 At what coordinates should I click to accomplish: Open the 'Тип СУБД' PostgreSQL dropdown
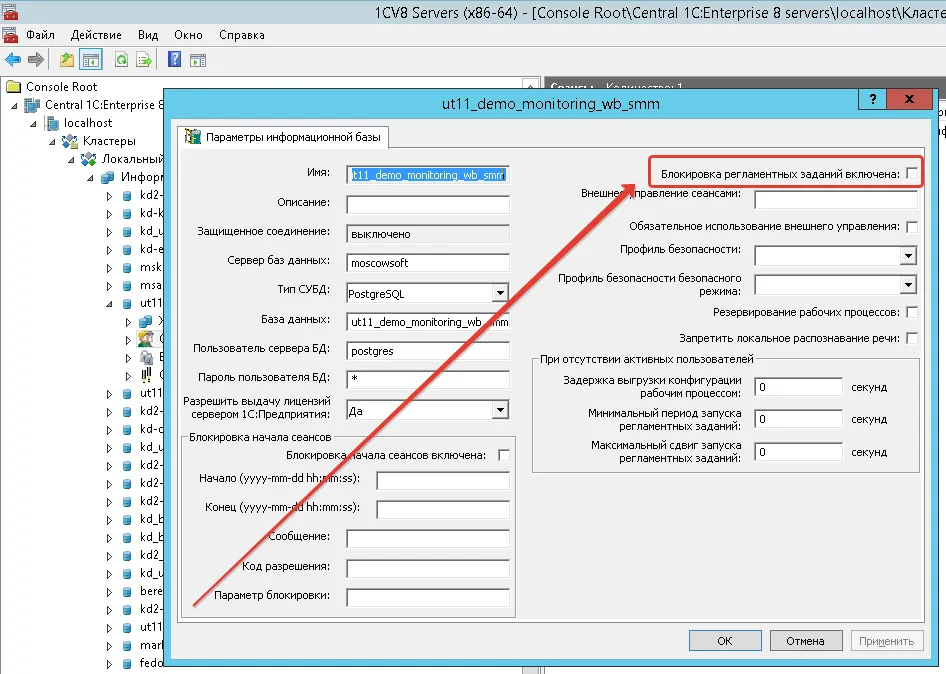[x=500, y=294]
